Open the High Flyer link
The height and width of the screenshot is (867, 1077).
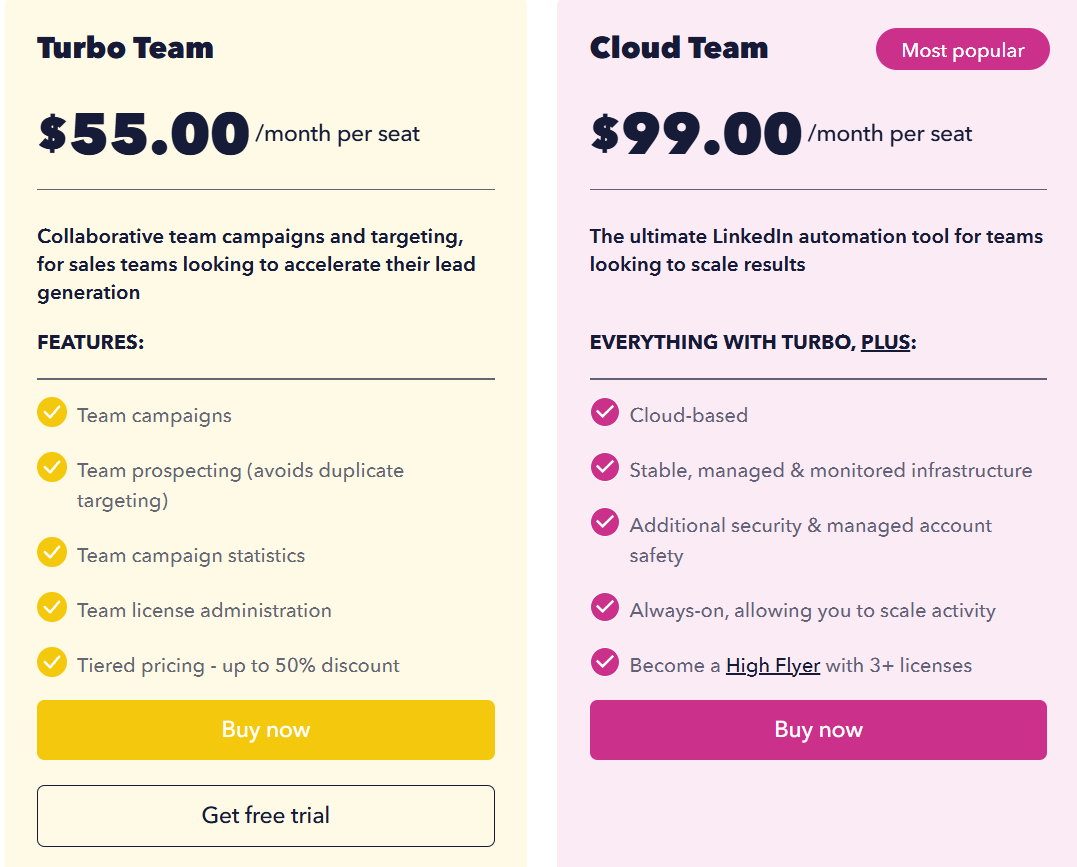point(773,664)
